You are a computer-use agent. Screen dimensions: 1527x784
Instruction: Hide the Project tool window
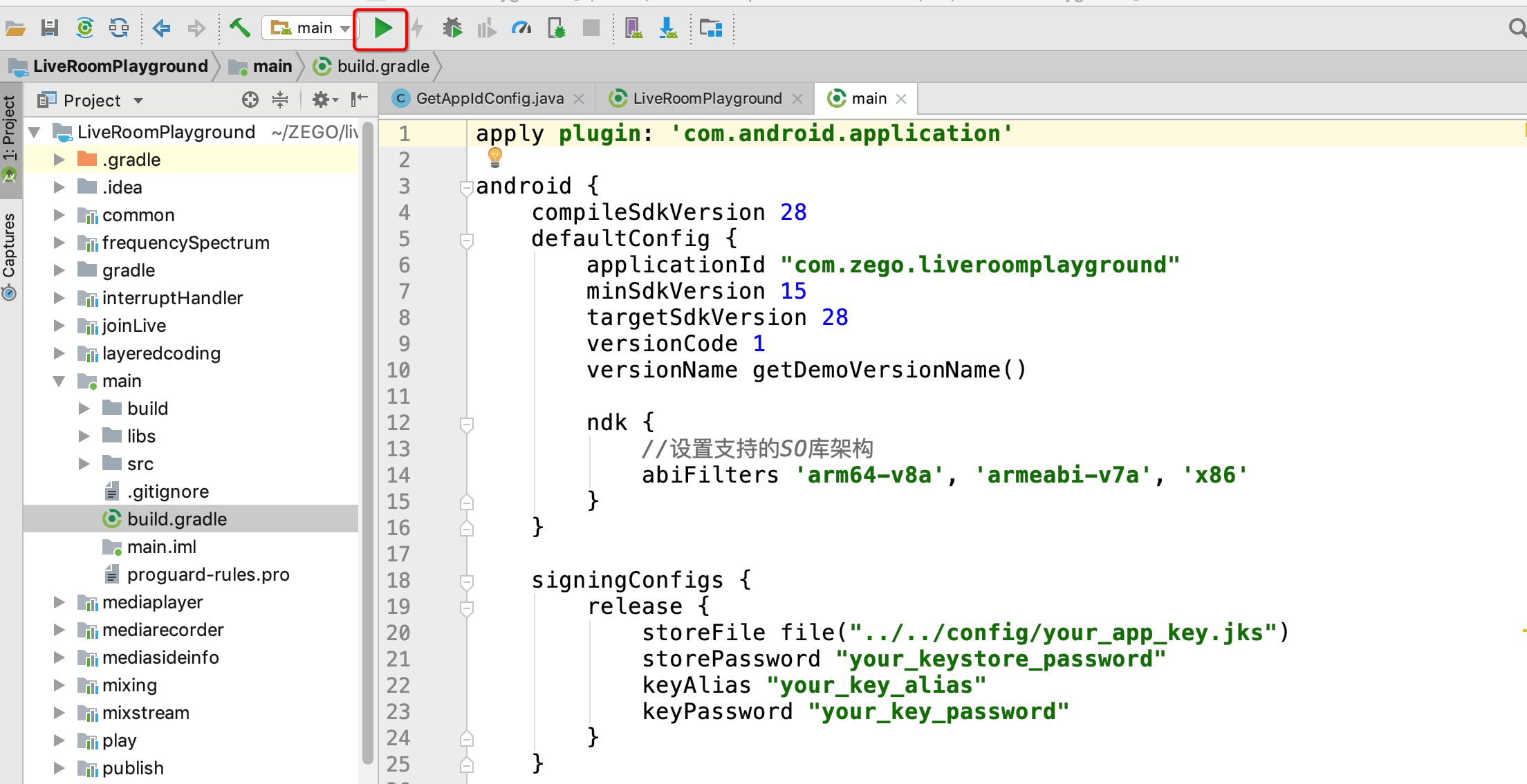click(x=359, y=100)
